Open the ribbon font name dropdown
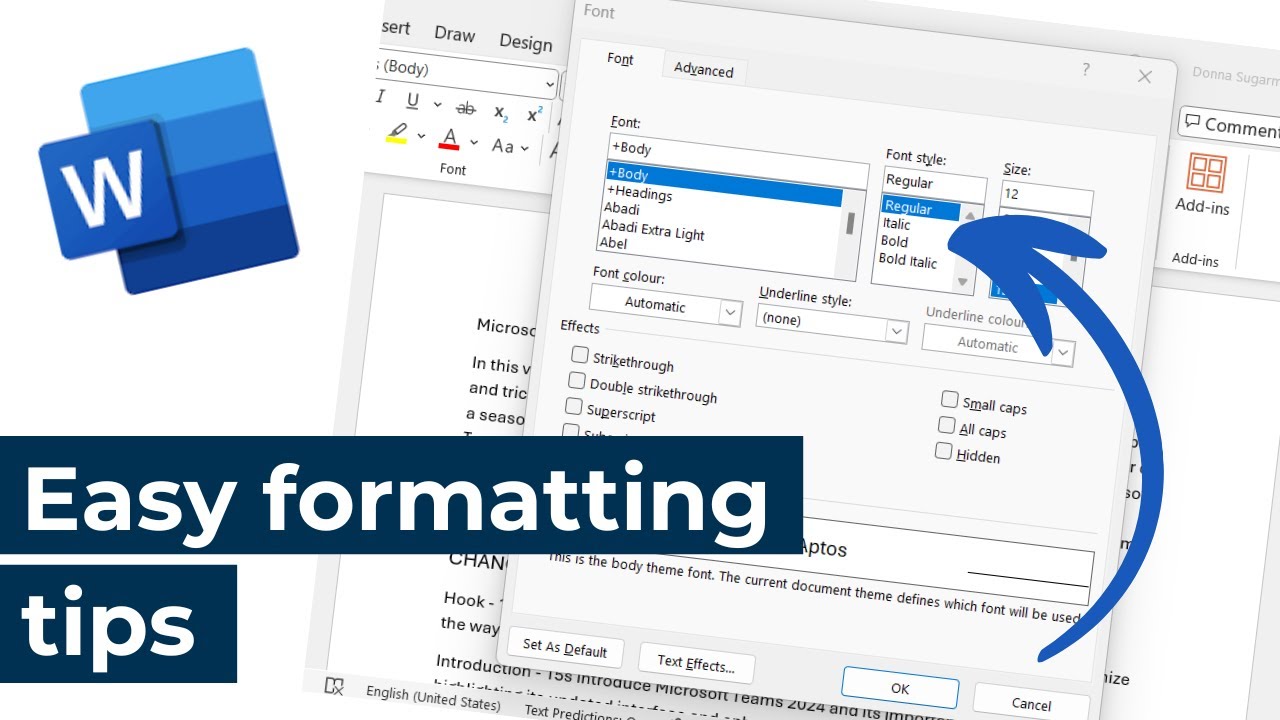This screenshot has width=1280, height=720. (x=549, y=84)
